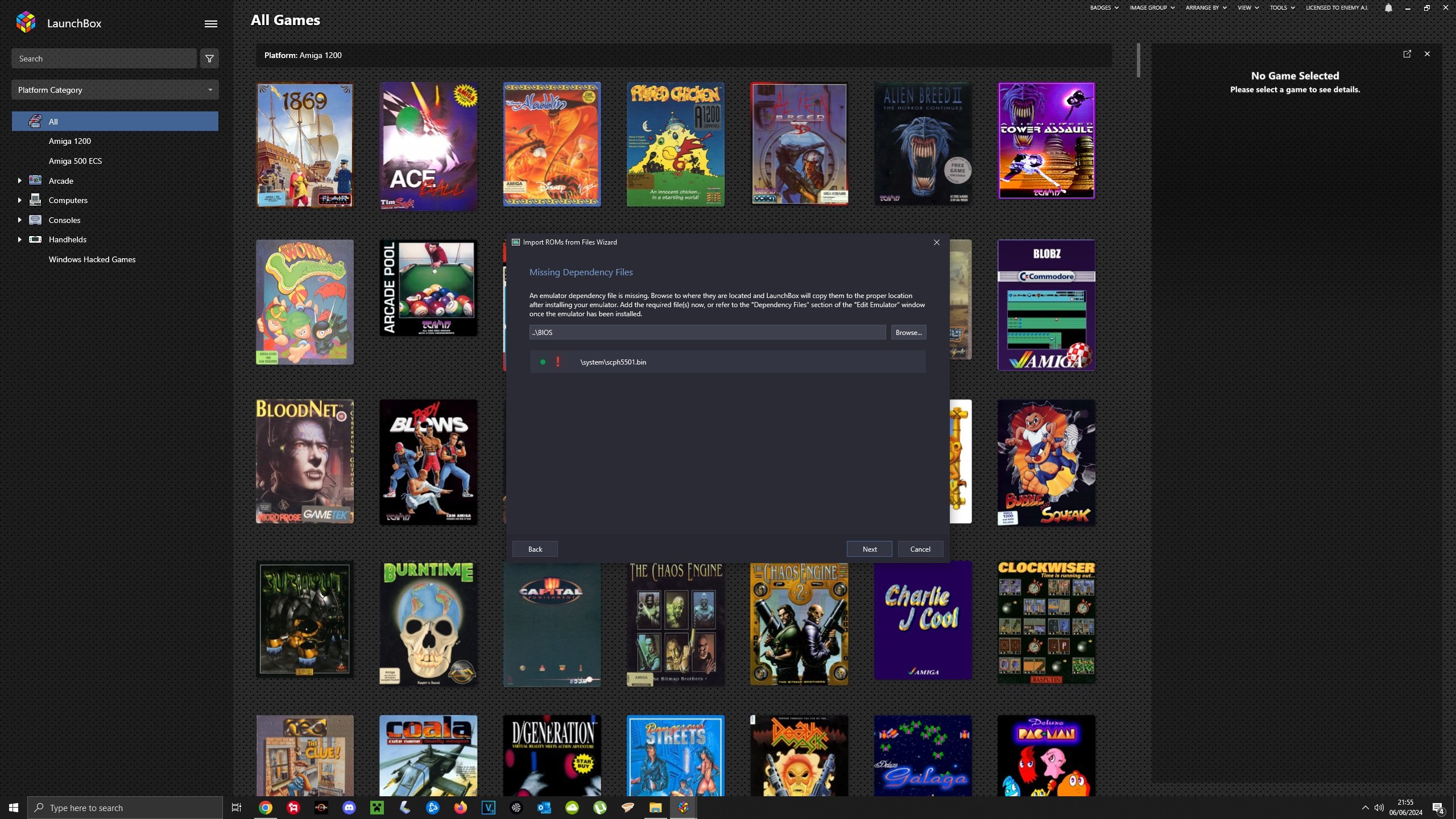Click the search filter funnel icon
The height and width of the screenshot is (819, 1456).
pos(209,59)
